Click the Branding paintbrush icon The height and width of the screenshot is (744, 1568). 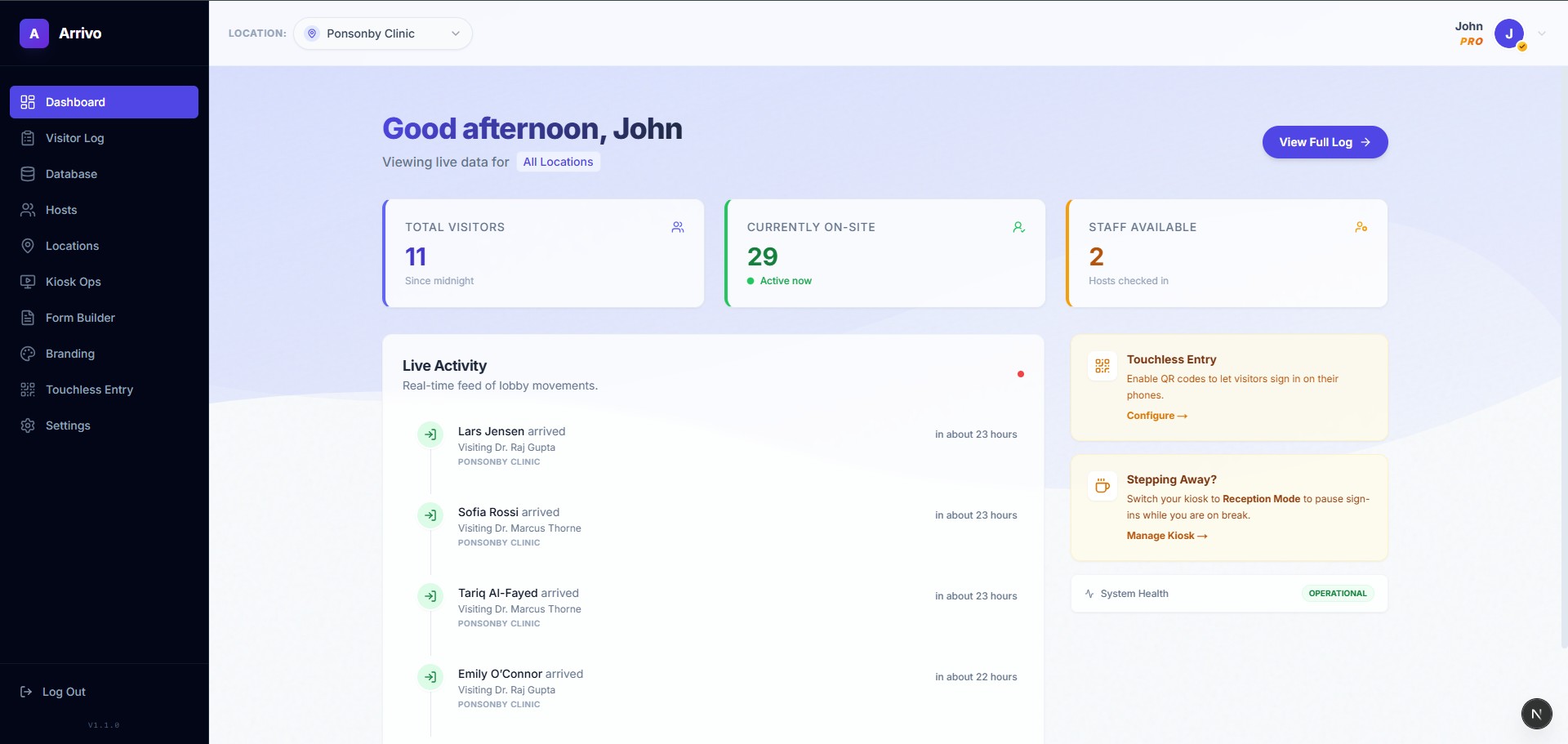tap(28, 354)
